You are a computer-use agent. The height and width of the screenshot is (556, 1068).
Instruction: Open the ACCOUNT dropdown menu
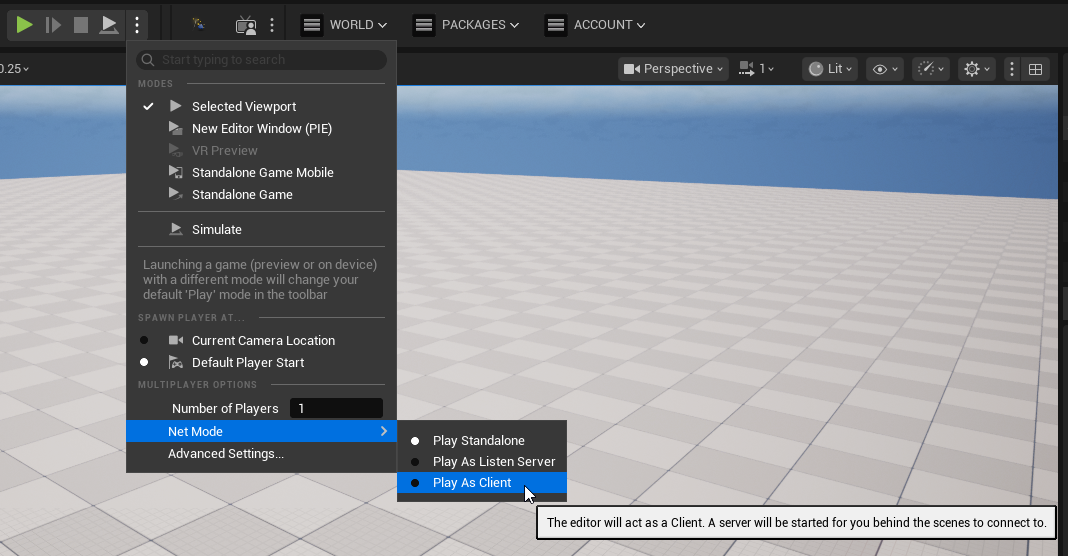[595, 25]
